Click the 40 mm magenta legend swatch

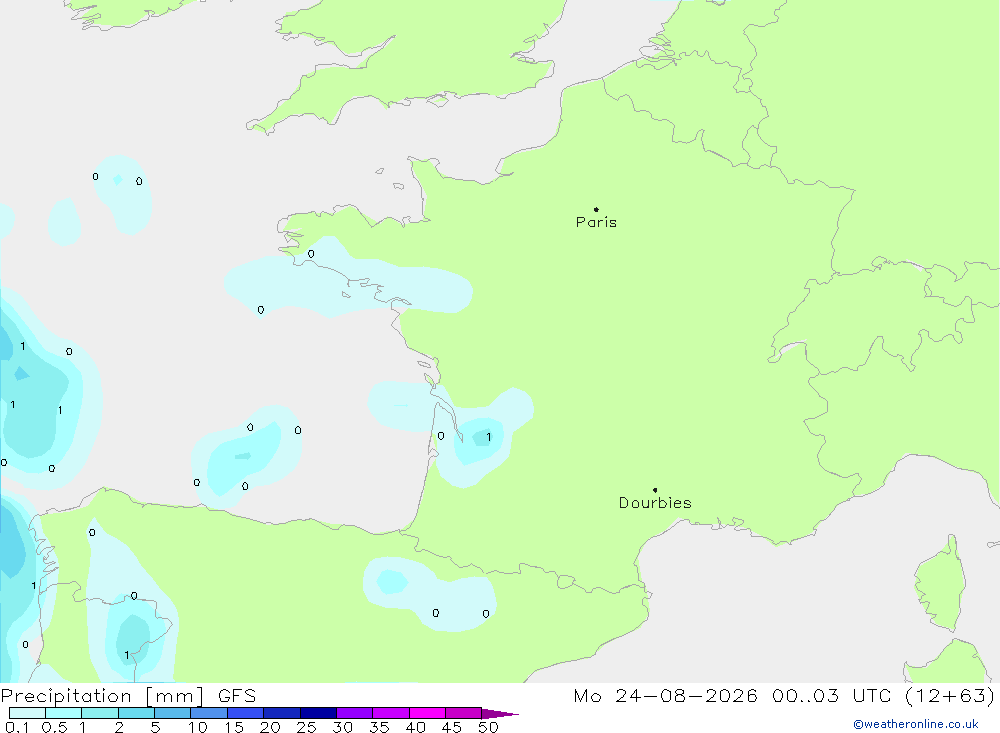[427, 713]
